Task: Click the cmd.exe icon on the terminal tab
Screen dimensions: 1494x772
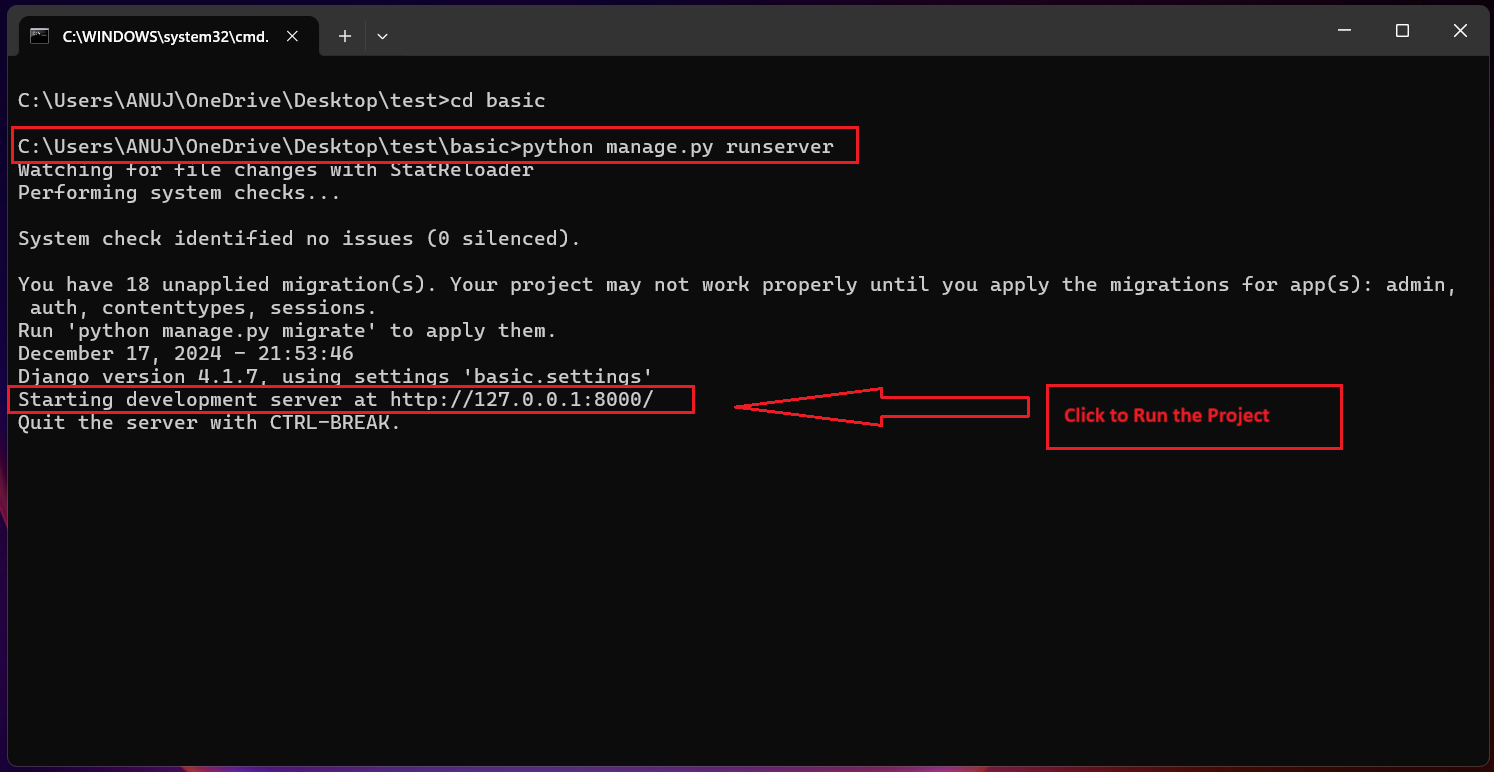Action: tap(40, 35)
